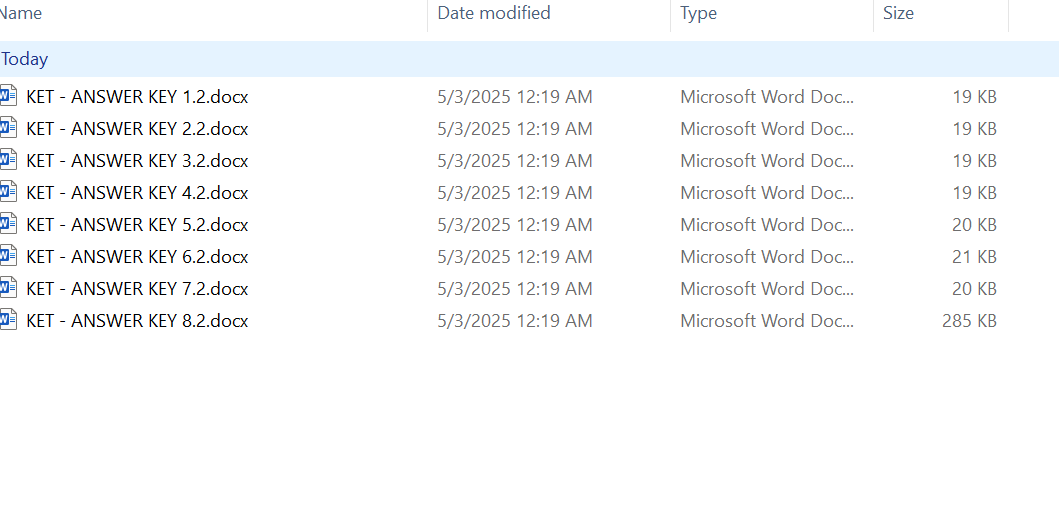This screenshot has height=521, width=1059.
Task: Select the file name KET - ANSWER KEY 1.2.docx
Action: coord(137,97)
